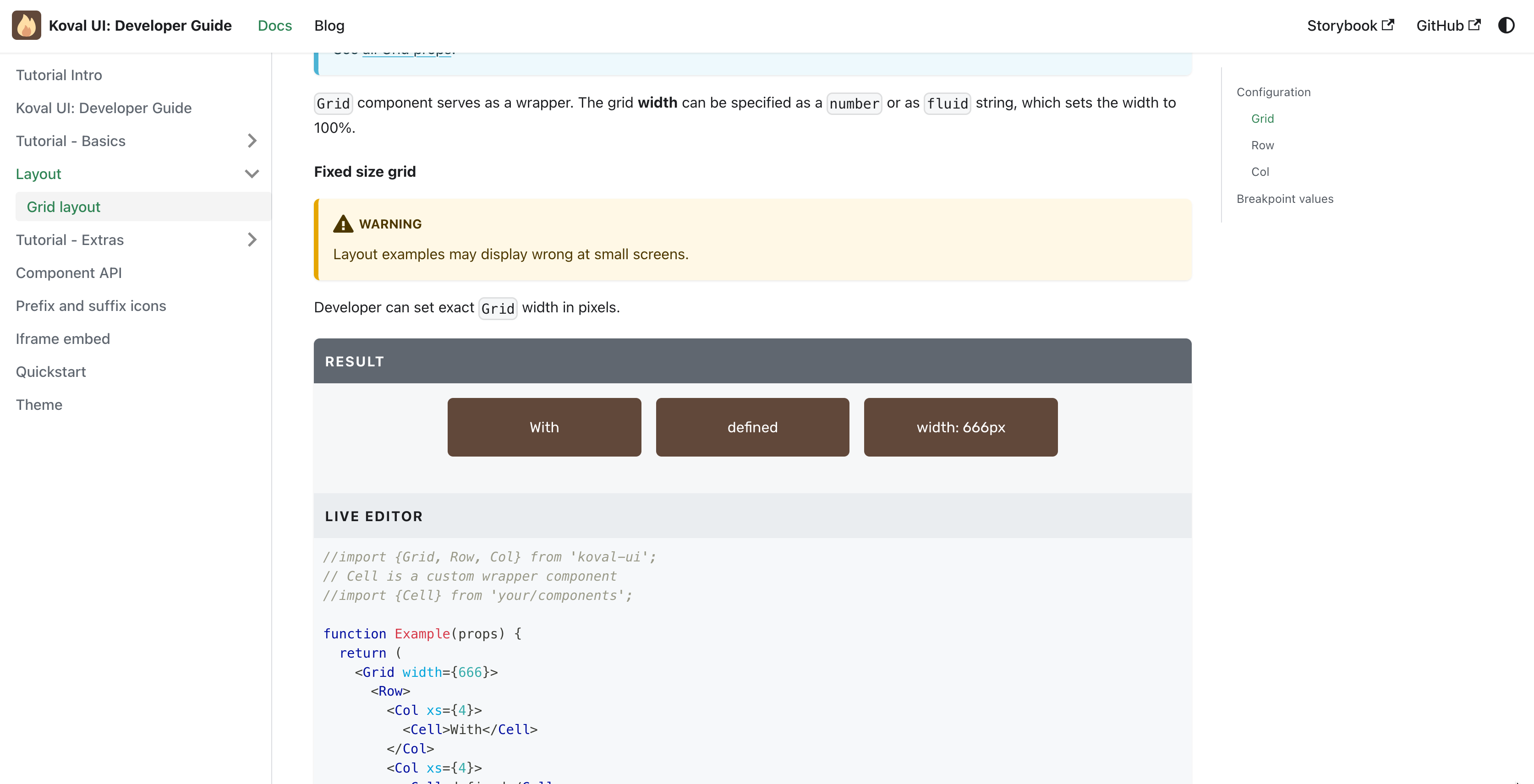The image size is (1534, 784).
Task: Click the brown 'With' grid cell
Action: coord(544,427)
